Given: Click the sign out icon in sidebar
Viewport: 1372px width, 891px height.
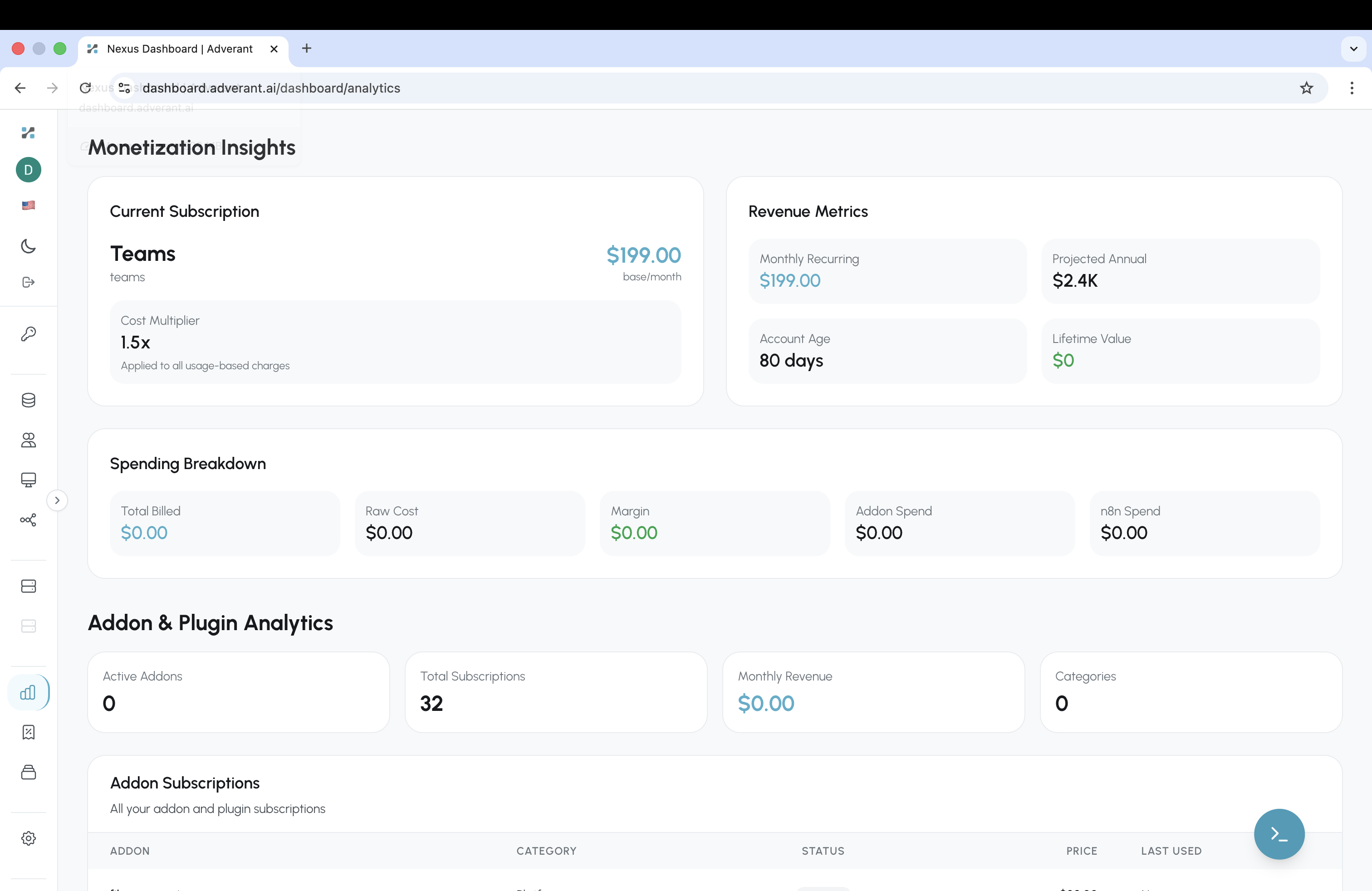Looking at the screenshot, I should (28, 282).
